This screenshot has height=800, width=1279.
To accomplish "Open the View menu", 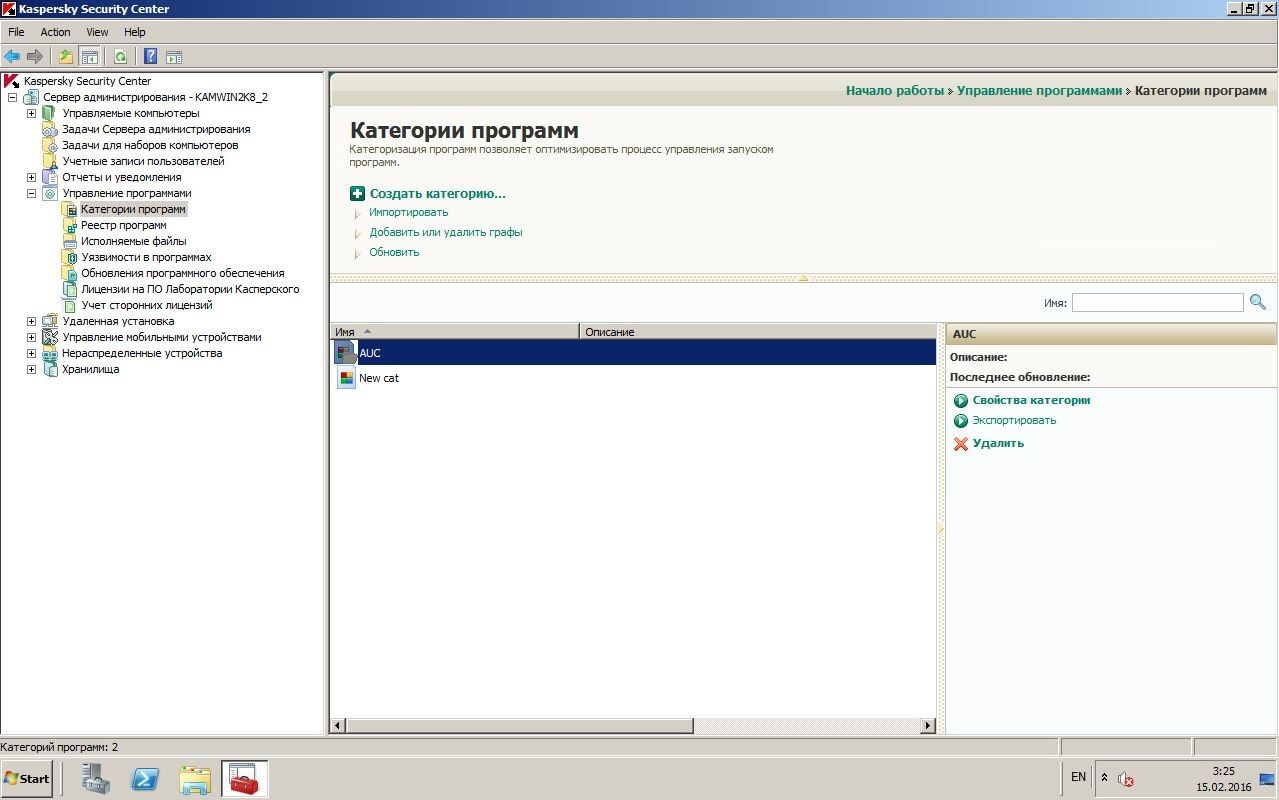I will (97, 32).
